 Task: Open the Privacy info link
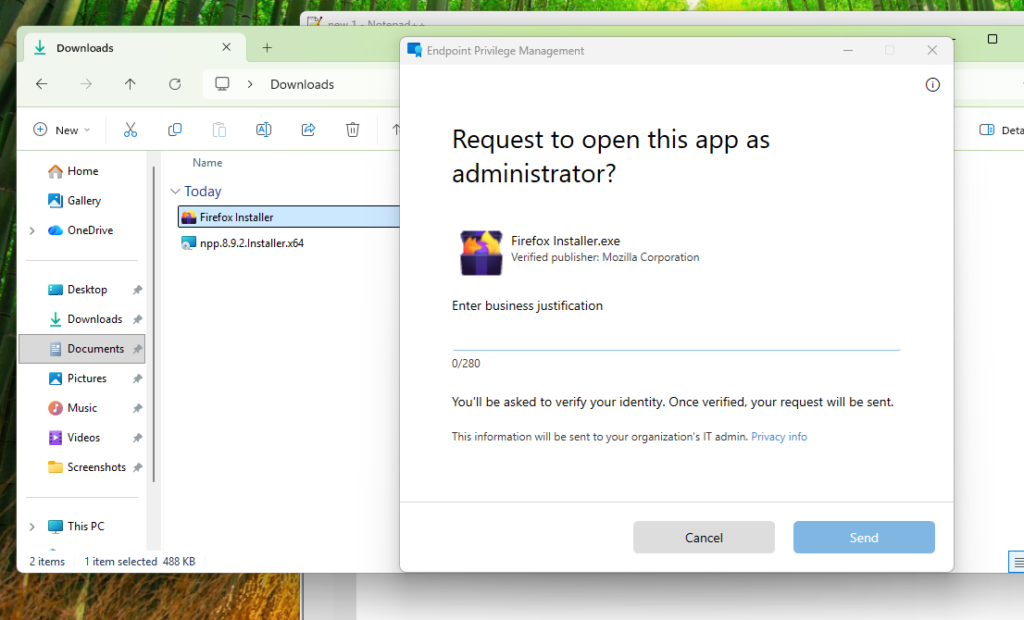click(x=779, y=437)
